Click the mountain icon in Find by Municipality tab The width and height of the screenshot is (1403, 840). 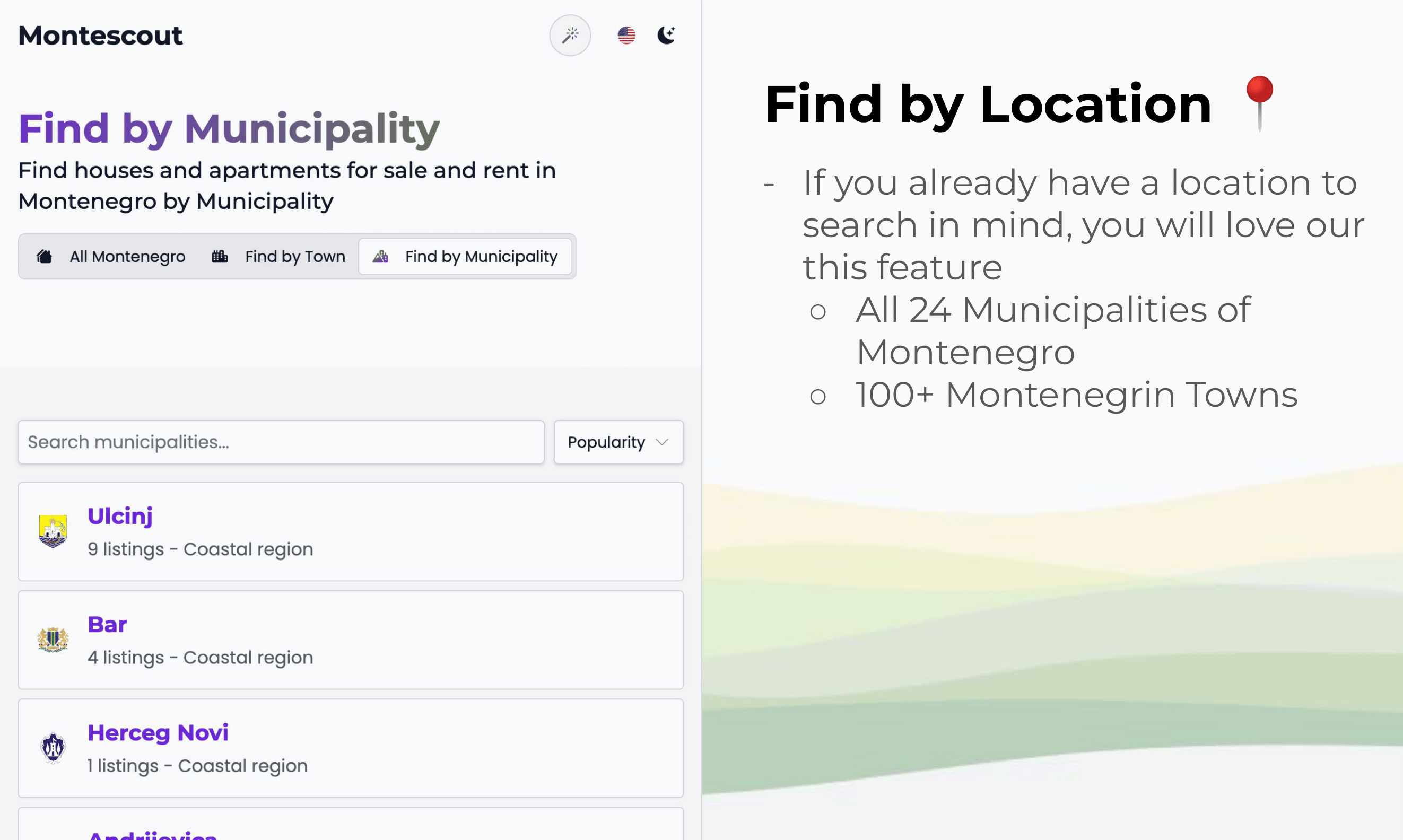(380, 257)
